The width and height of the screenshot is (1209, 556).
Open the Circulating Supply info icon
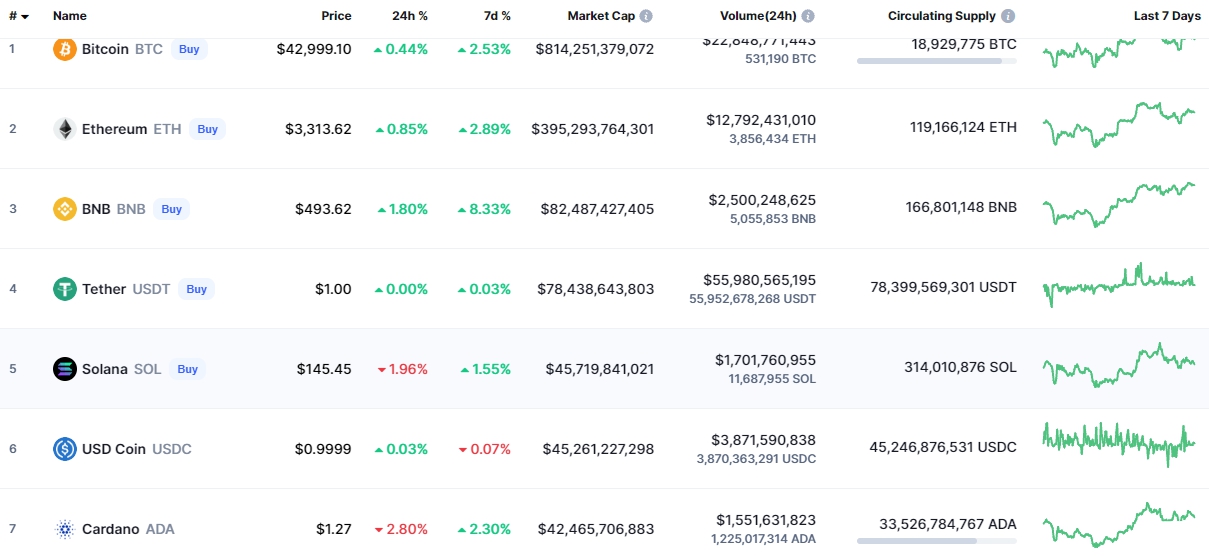coord(1008,16)
